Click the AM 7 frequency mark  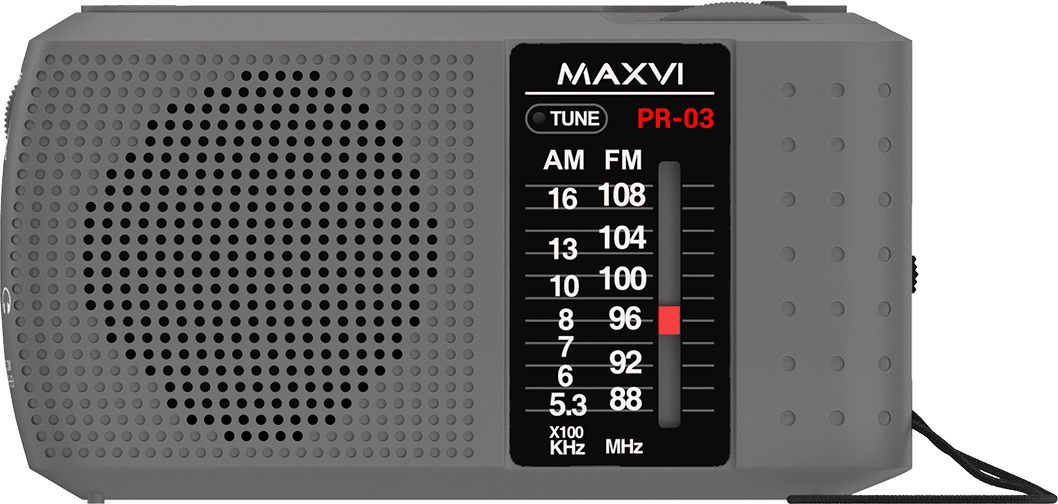point(565,347)
